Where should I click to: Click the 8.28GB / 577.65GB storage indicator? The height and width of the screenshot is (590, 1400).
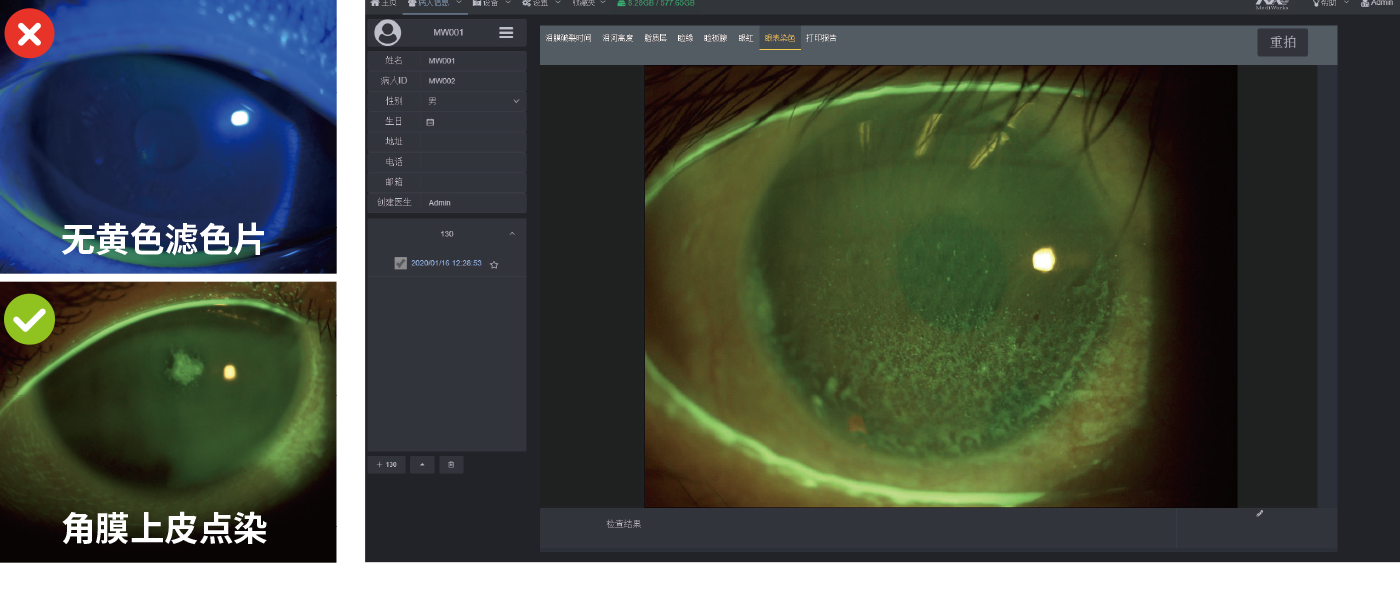tap(655, 4)
